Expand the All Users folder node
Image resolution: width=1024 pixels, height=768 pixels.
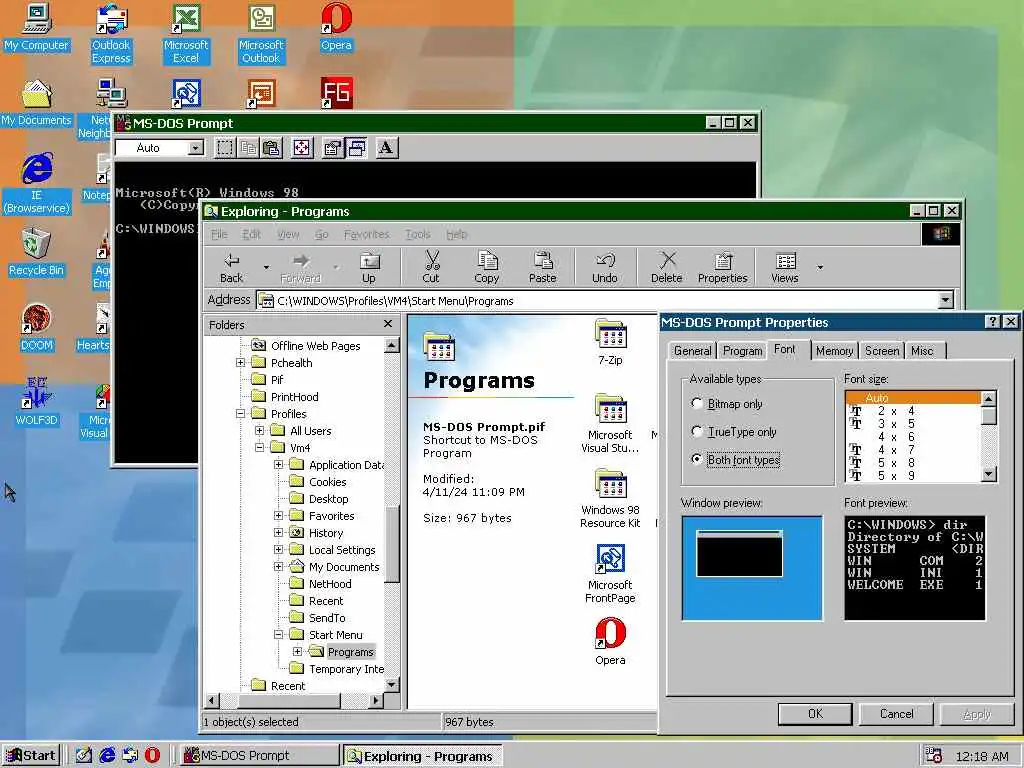259,430
